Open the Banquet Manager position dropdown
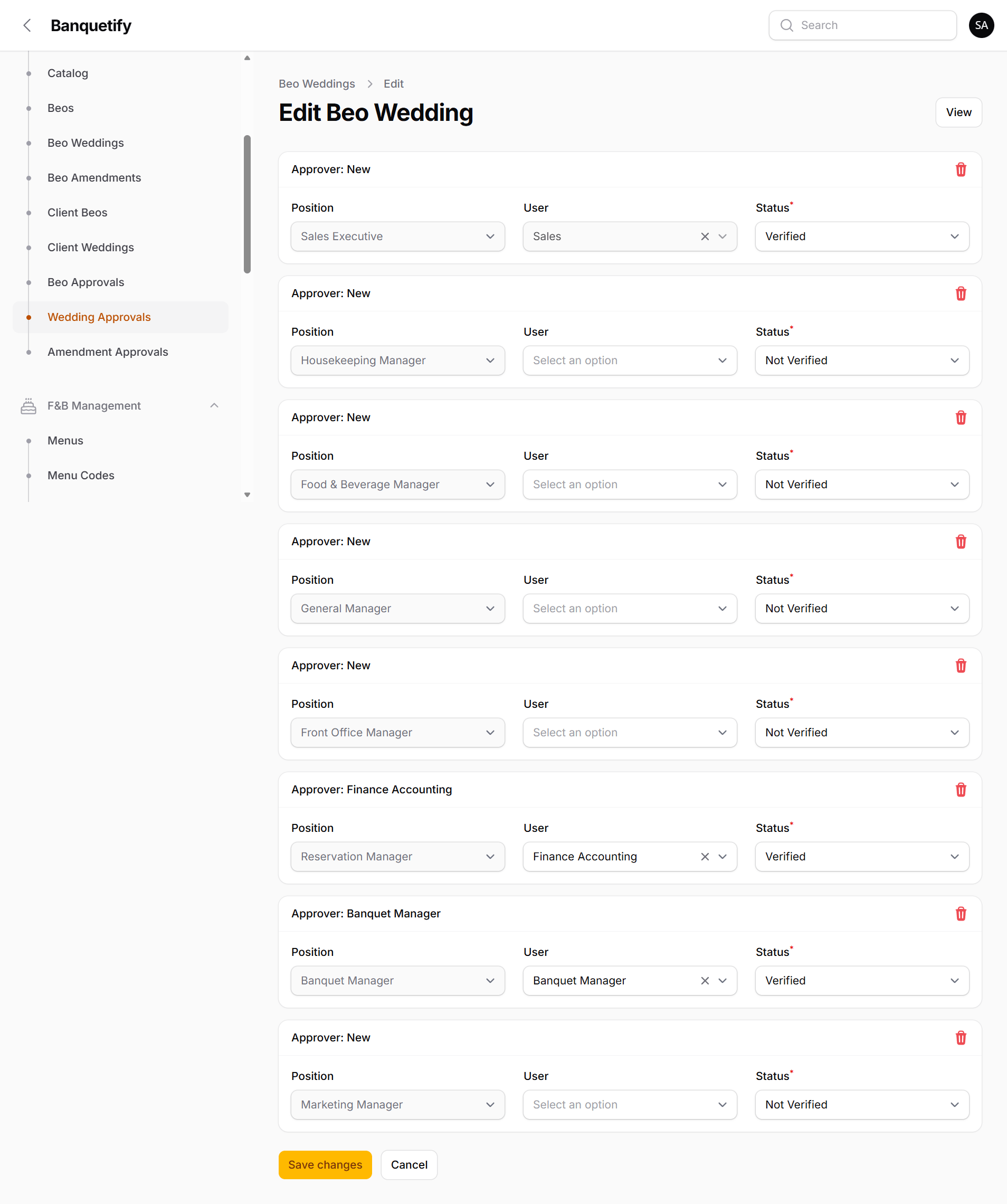This screenshot has width=1007, height=1204. click(398, 980)
